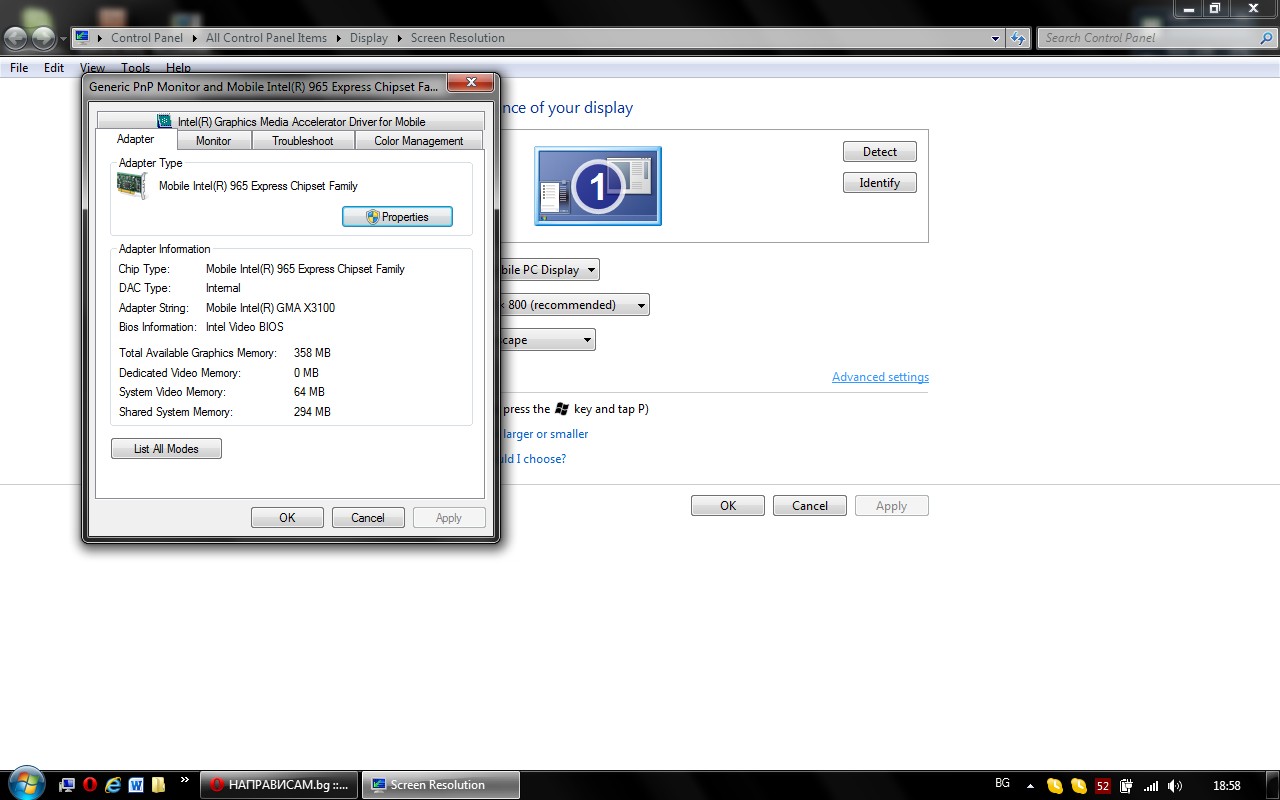The image size is (1280, 800).
Task: Open the Tools menu
Action: 135,68
